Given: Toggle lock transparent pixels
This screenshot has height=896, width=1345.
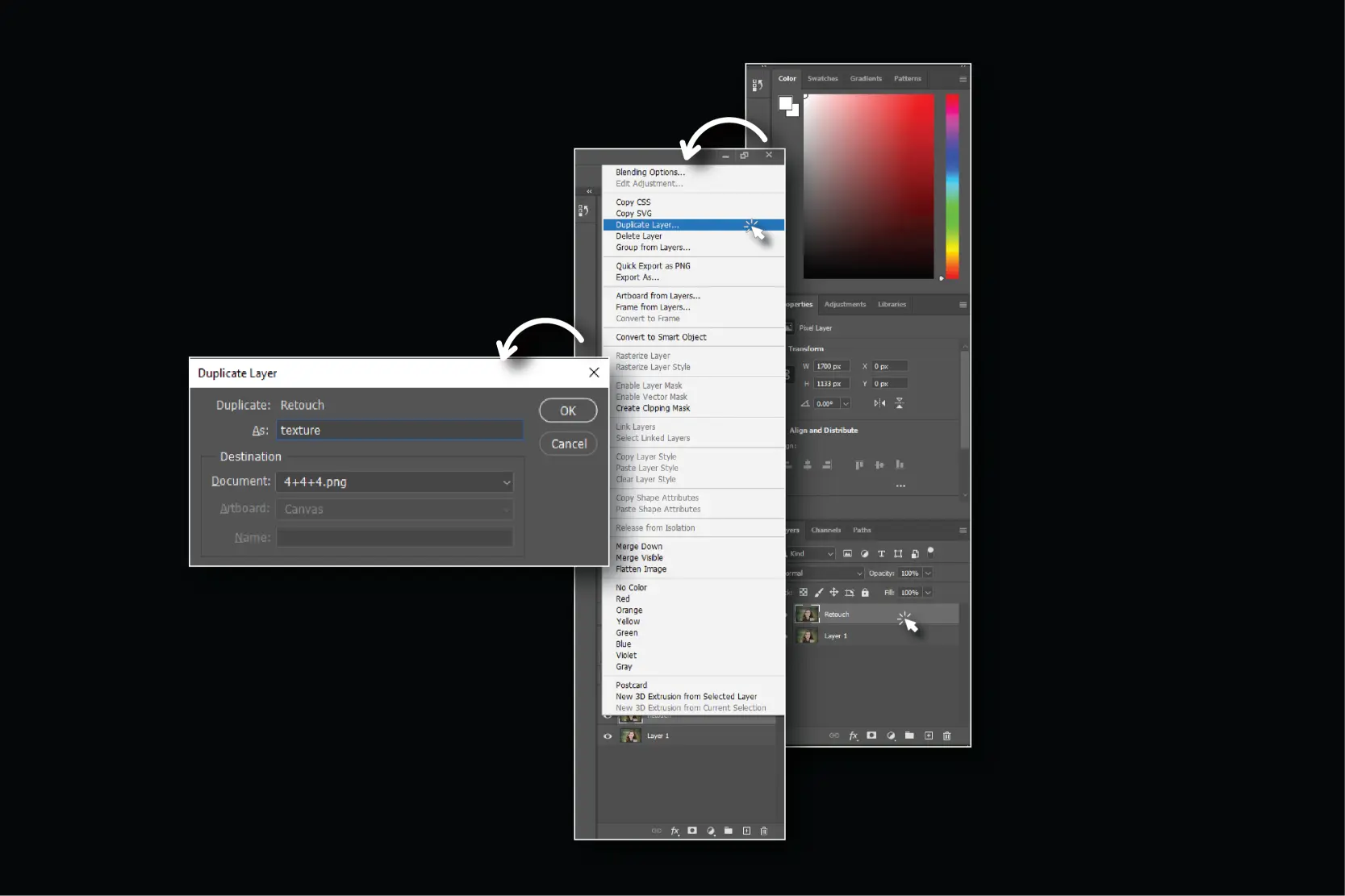Looking at the screenshot, I should point(804,593).
